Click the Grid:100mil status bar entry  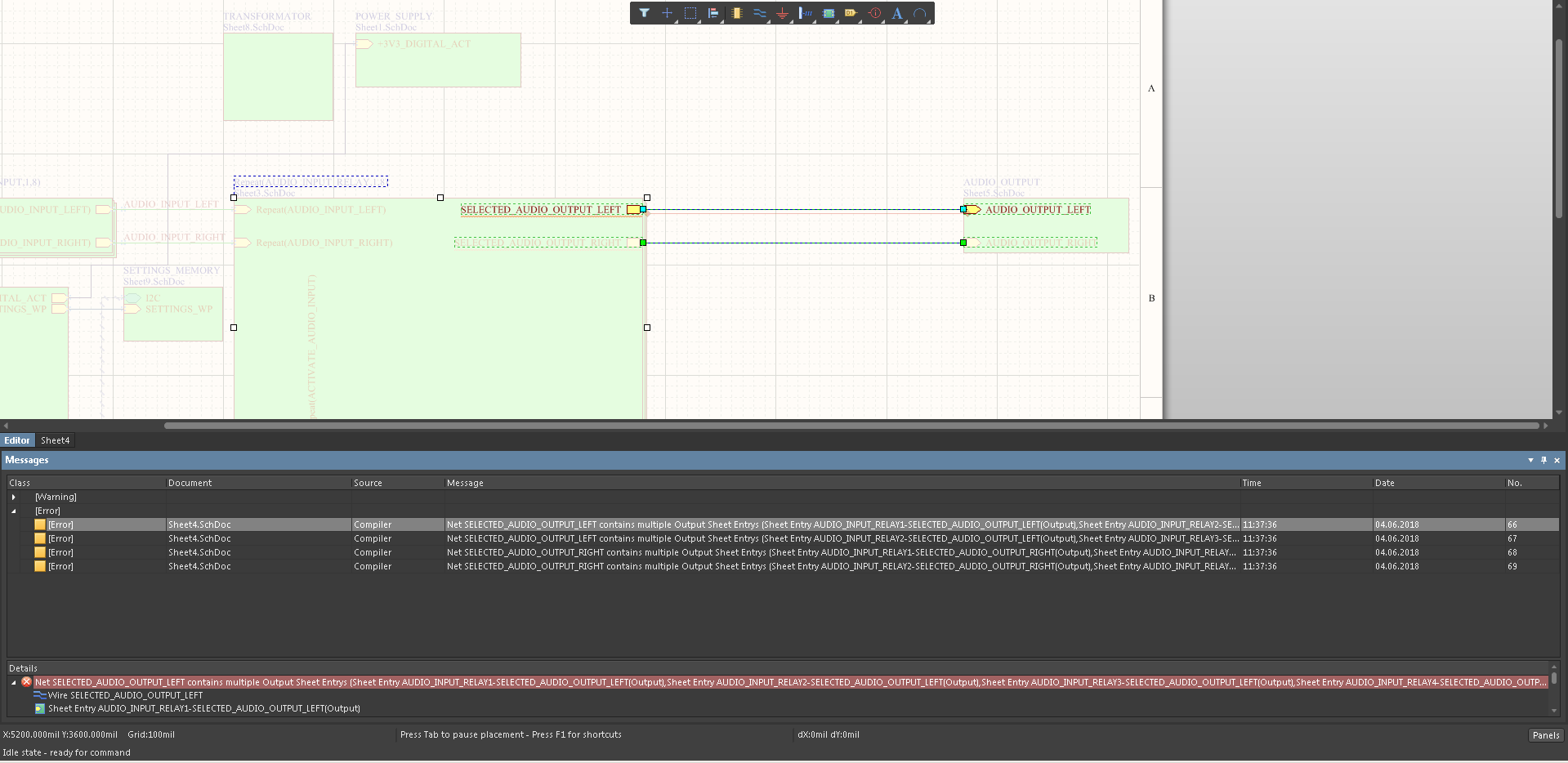click(151, 734)
